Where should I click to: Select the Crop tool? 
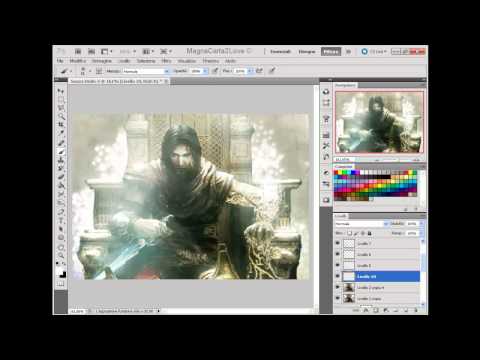pos(61,124)
